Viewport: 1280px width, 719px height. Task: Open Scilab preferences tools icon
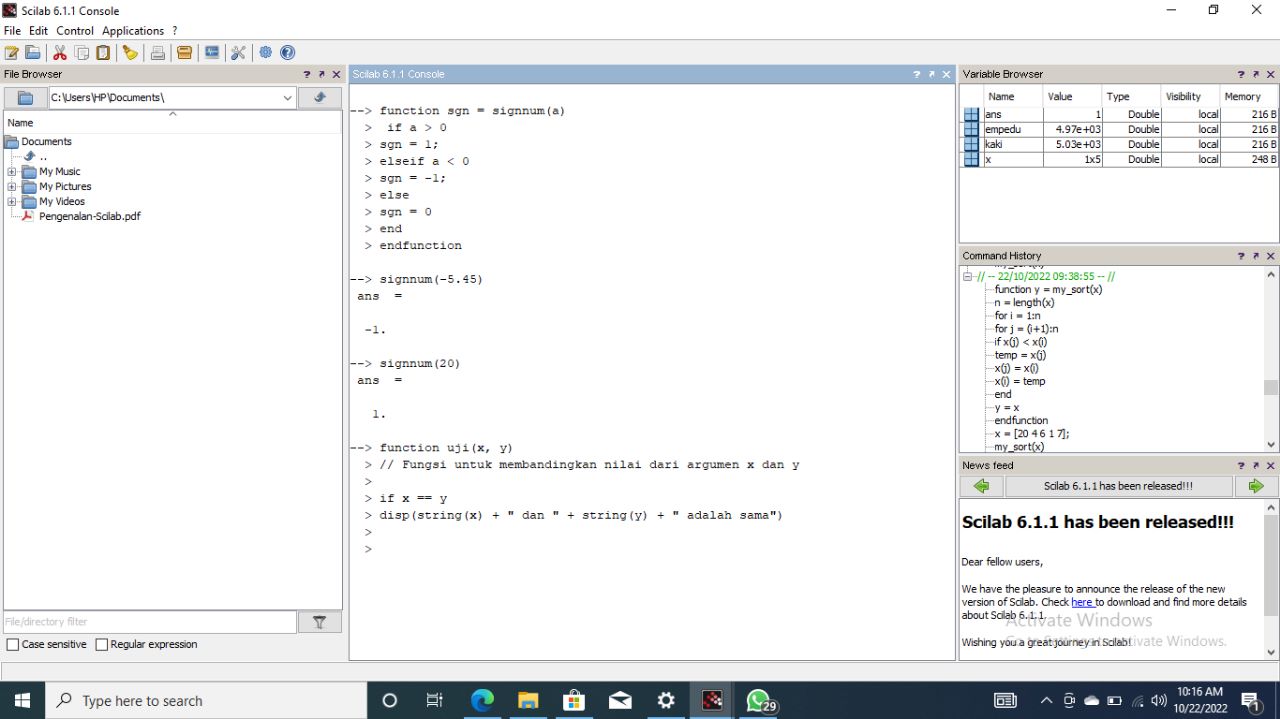238,53
